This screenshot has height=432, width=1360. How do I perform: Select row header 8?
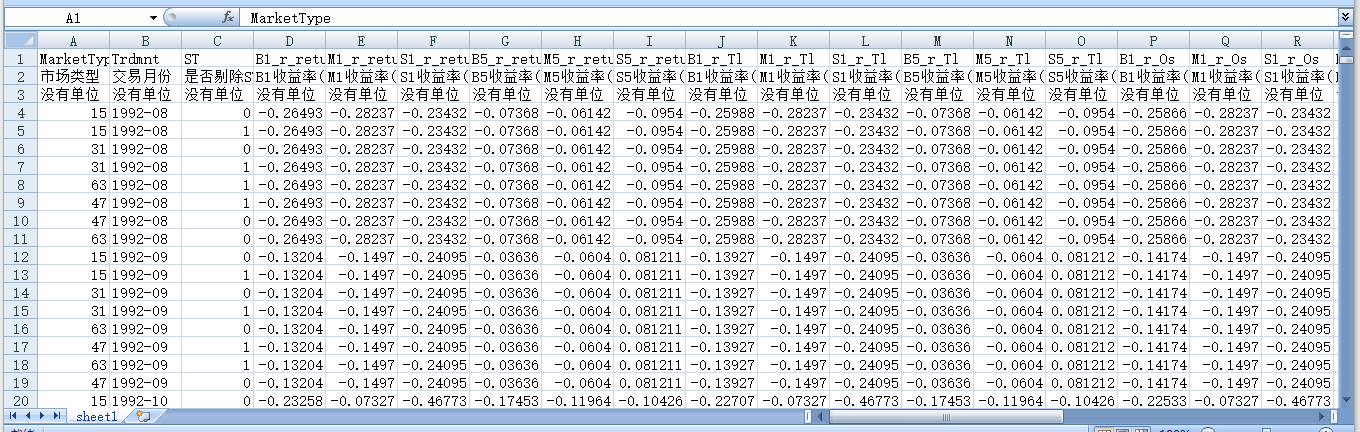[19, 184]
